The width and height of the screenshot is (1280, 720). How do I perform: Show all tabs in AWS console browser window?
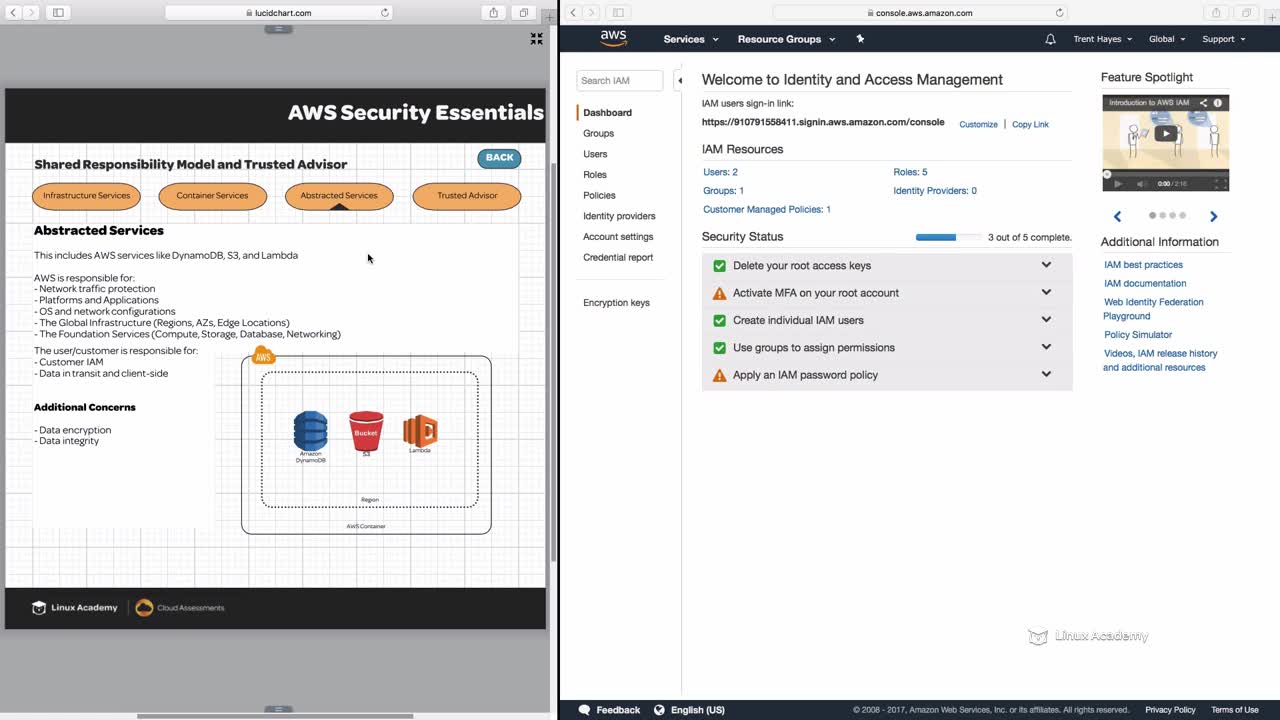[1246, 13]
